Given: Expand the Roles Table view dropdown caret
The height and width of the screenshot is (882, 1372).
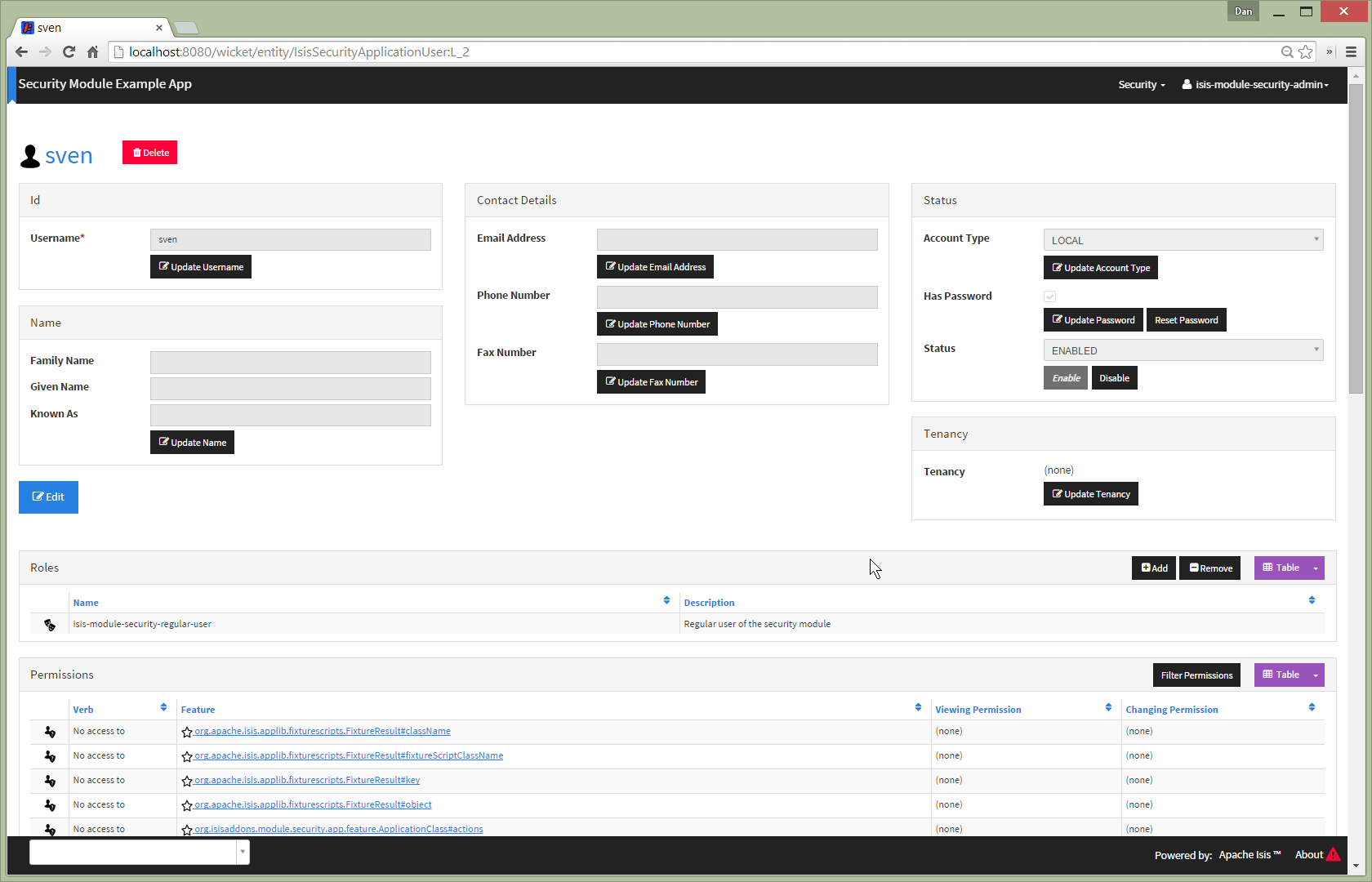Looking at the screenshot, I should tap(1316, 568).
